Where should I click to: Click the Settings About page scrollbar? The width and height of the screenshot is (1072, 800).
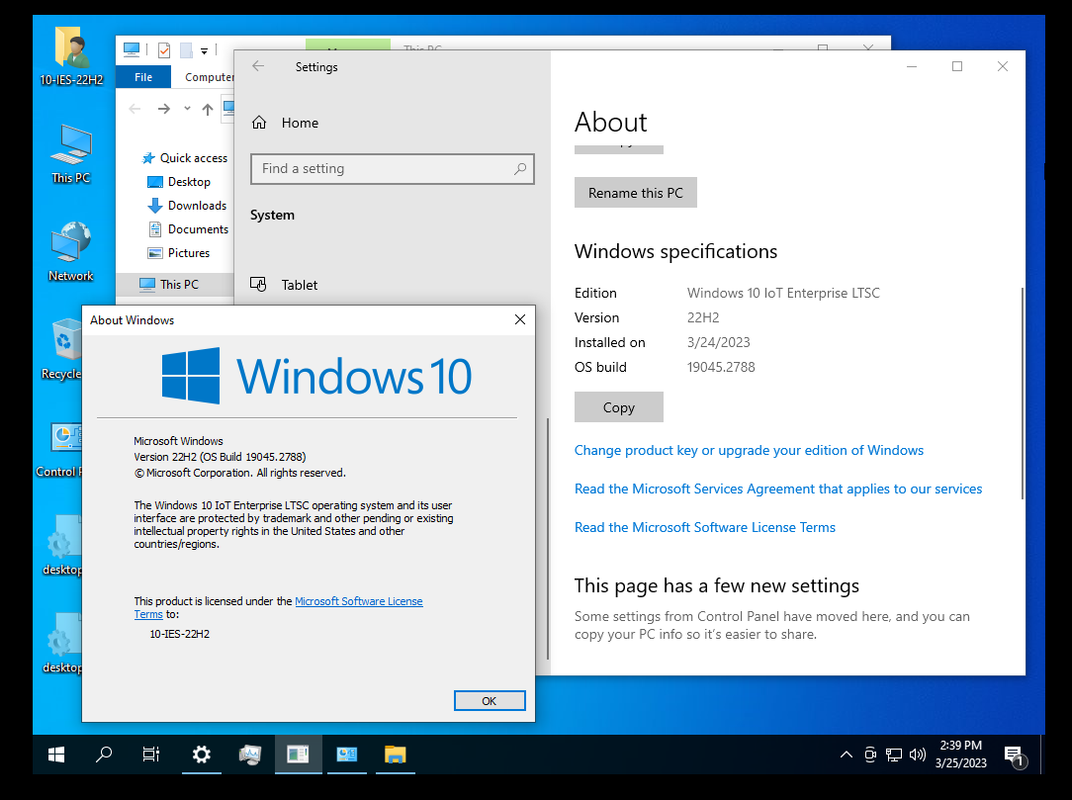point(1022,393)
